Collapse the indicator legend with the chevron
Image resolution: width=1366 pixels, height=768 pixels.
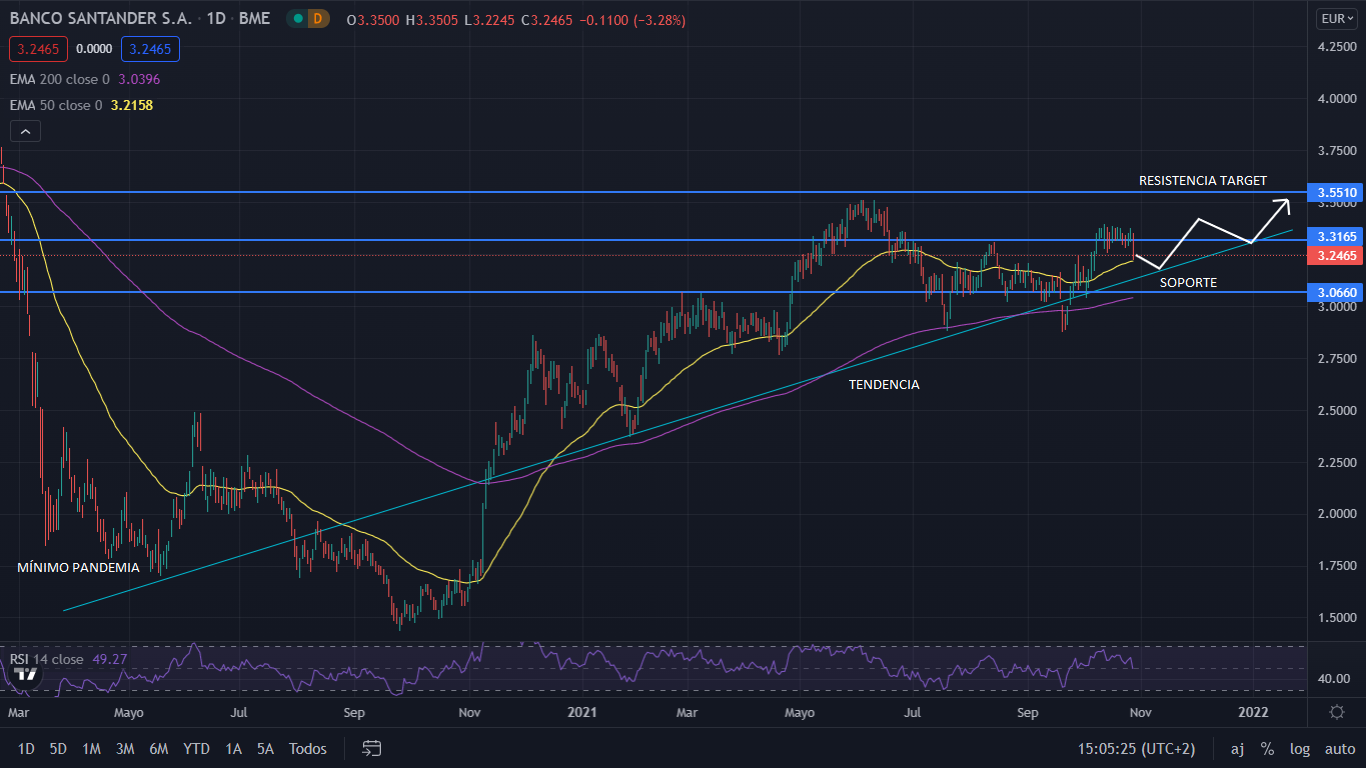tap(25, 131)
